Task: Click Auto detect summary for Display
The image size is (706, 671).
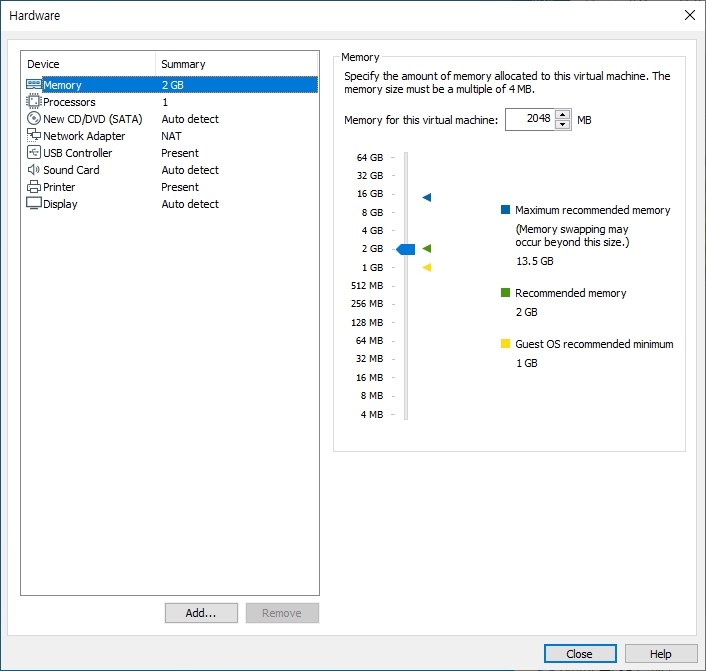Action: pyautogui.click(x=190, y=204)
